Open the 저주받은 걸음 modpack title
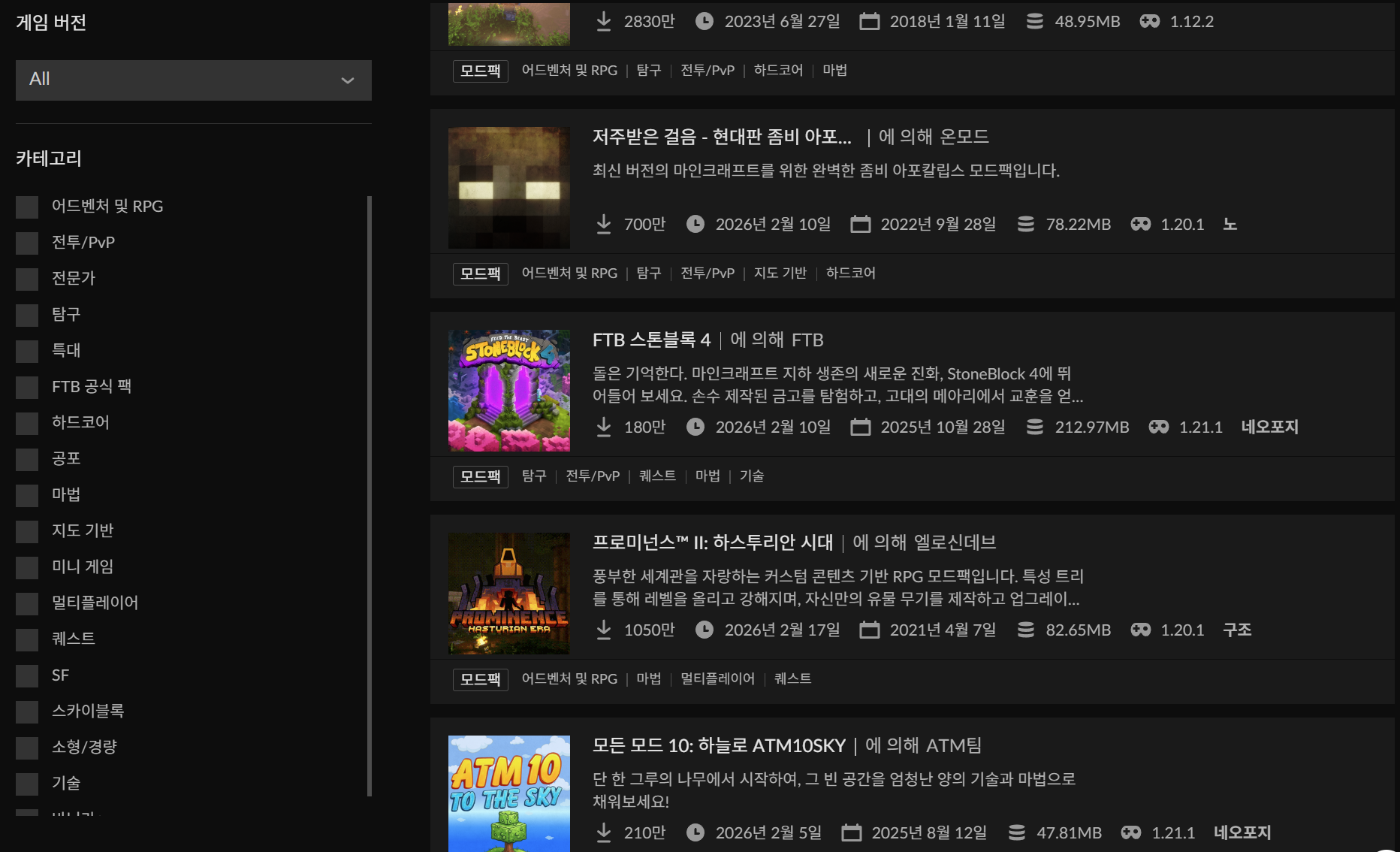Viewport: 1400px width, 852px height. (x=722, y=137)
